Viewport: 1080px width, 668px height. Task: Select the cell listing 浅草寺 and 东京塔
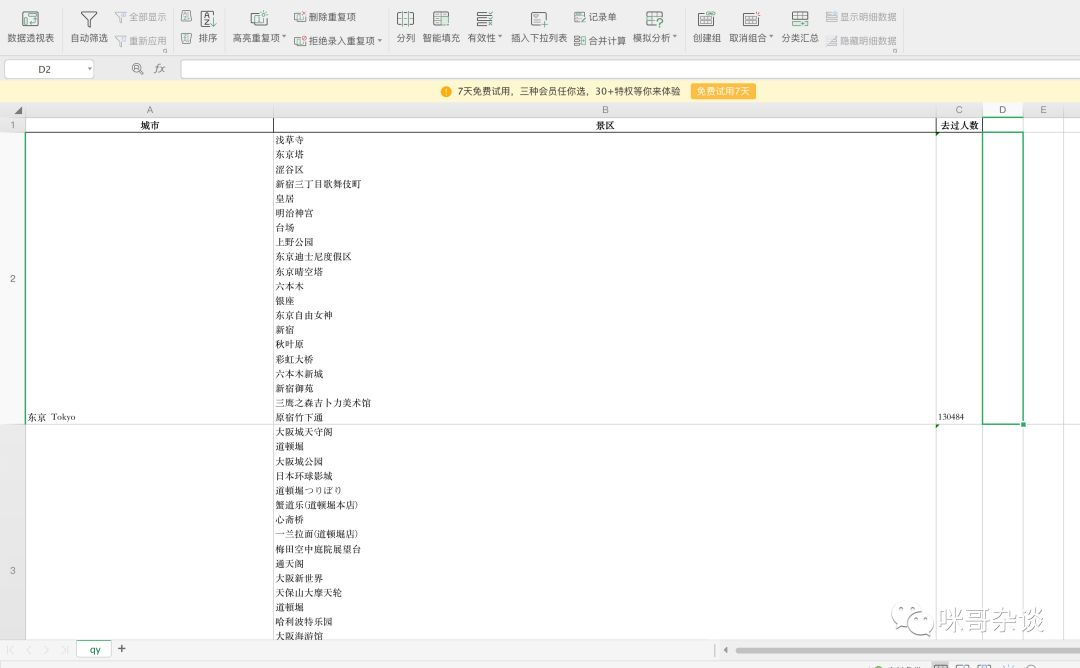click(x=605, y=278)
